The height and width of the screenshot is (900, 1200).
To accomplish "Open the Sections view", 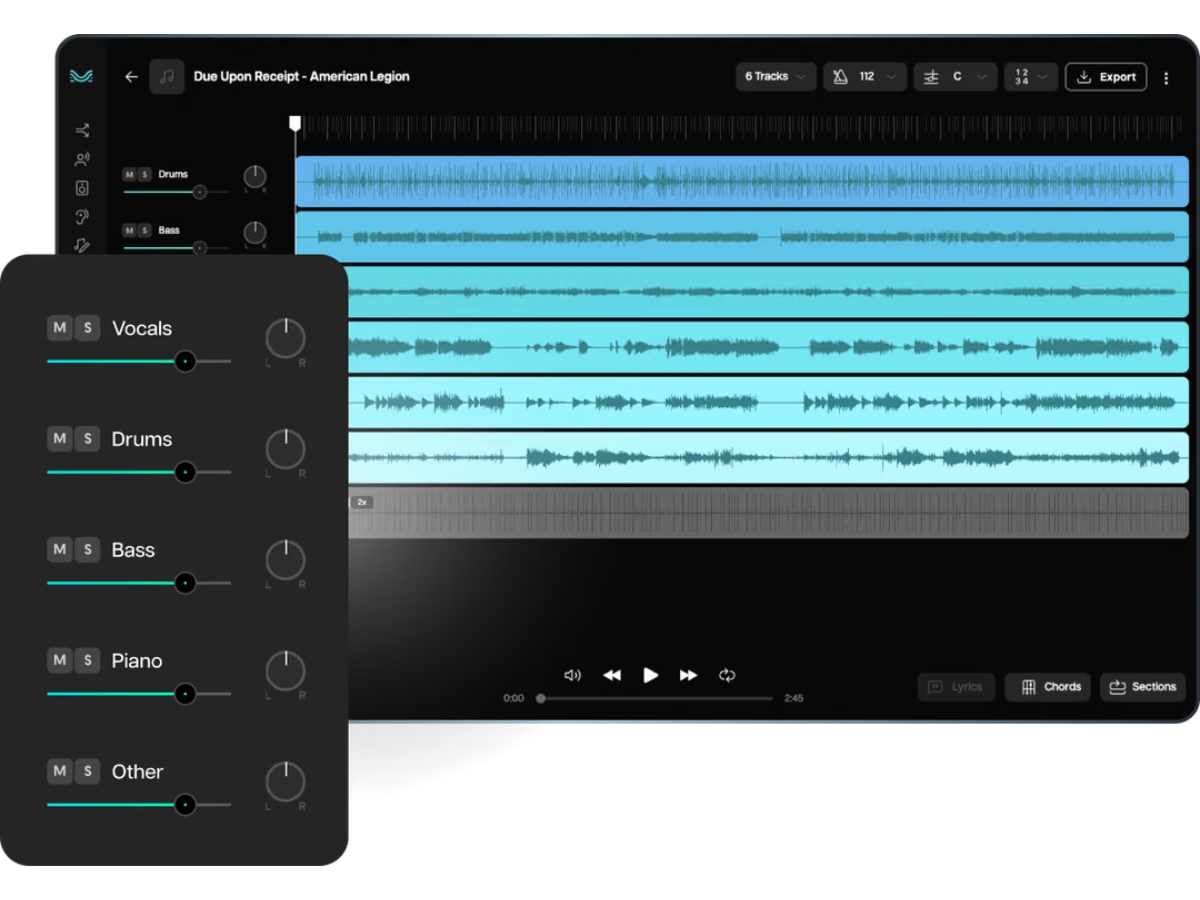I will [x=1142, y=687].
